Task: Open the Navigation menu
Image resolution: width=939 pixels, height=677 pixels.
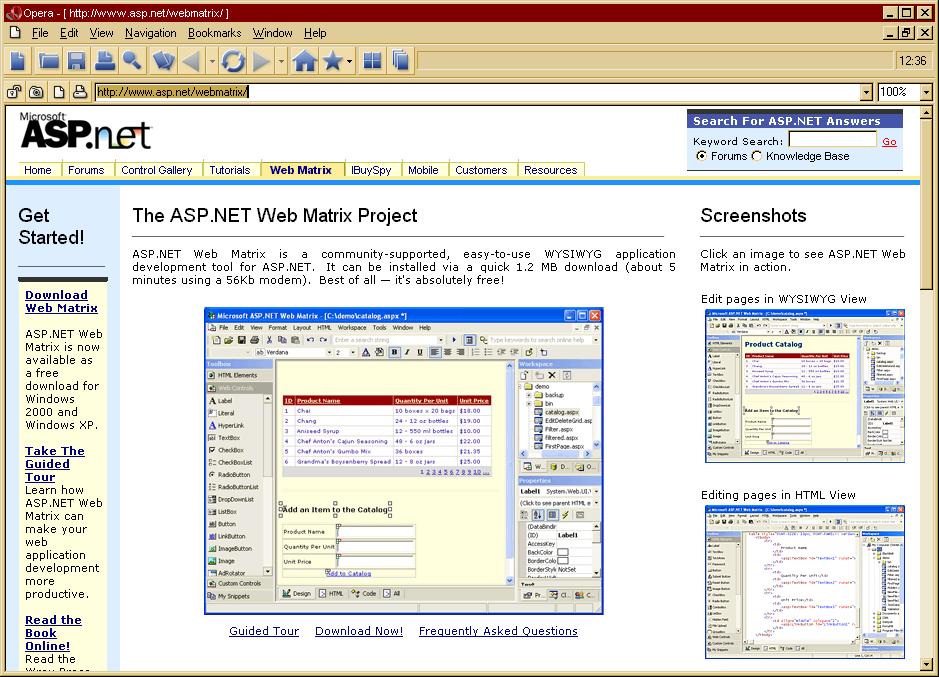Action: tap(150, 33)
